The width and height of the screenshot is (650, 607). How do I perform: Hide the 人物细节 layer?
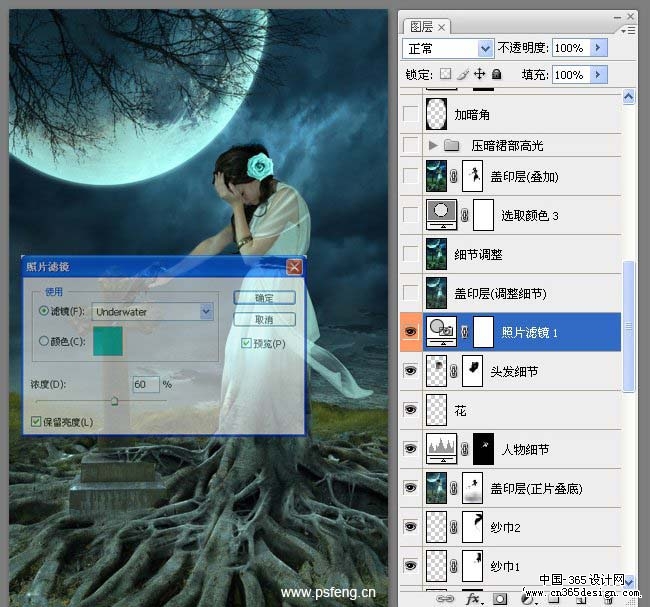tap(411, 449)
